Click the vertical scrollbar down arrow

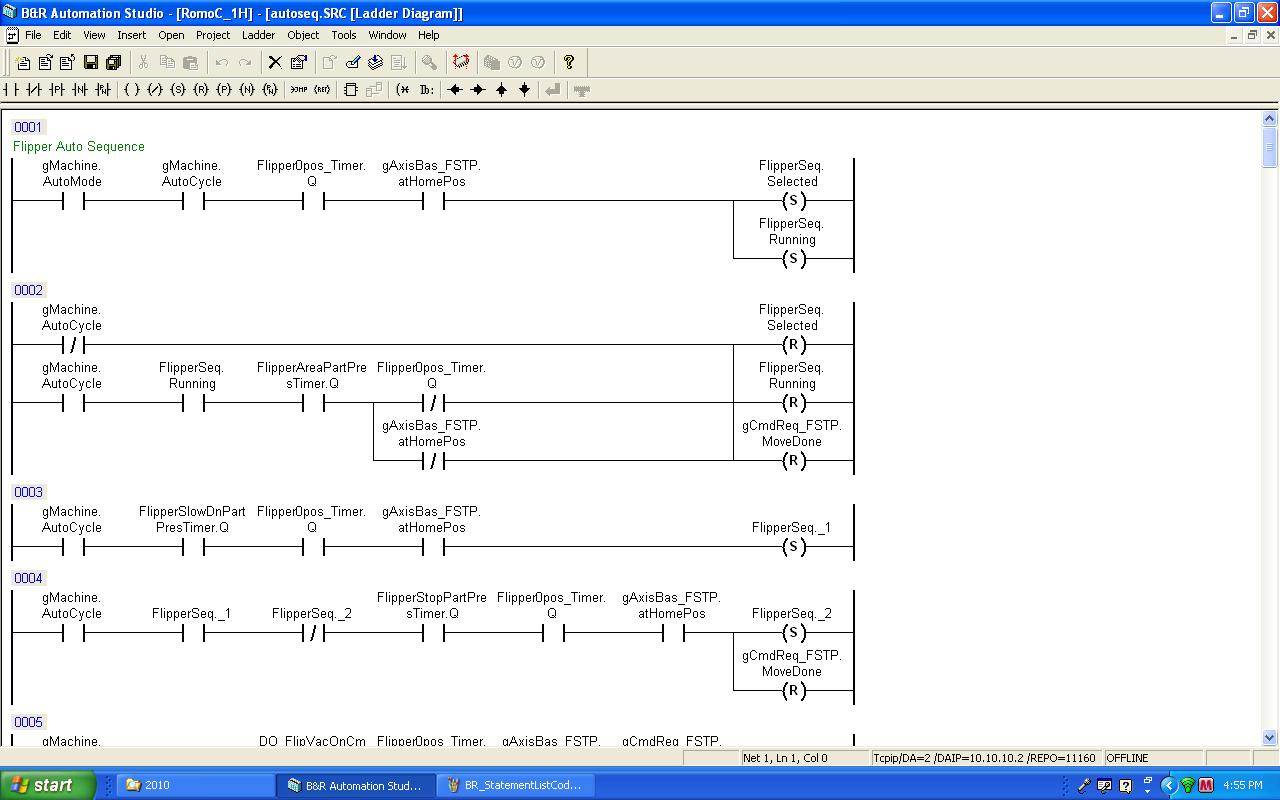tap(1270, 738)
